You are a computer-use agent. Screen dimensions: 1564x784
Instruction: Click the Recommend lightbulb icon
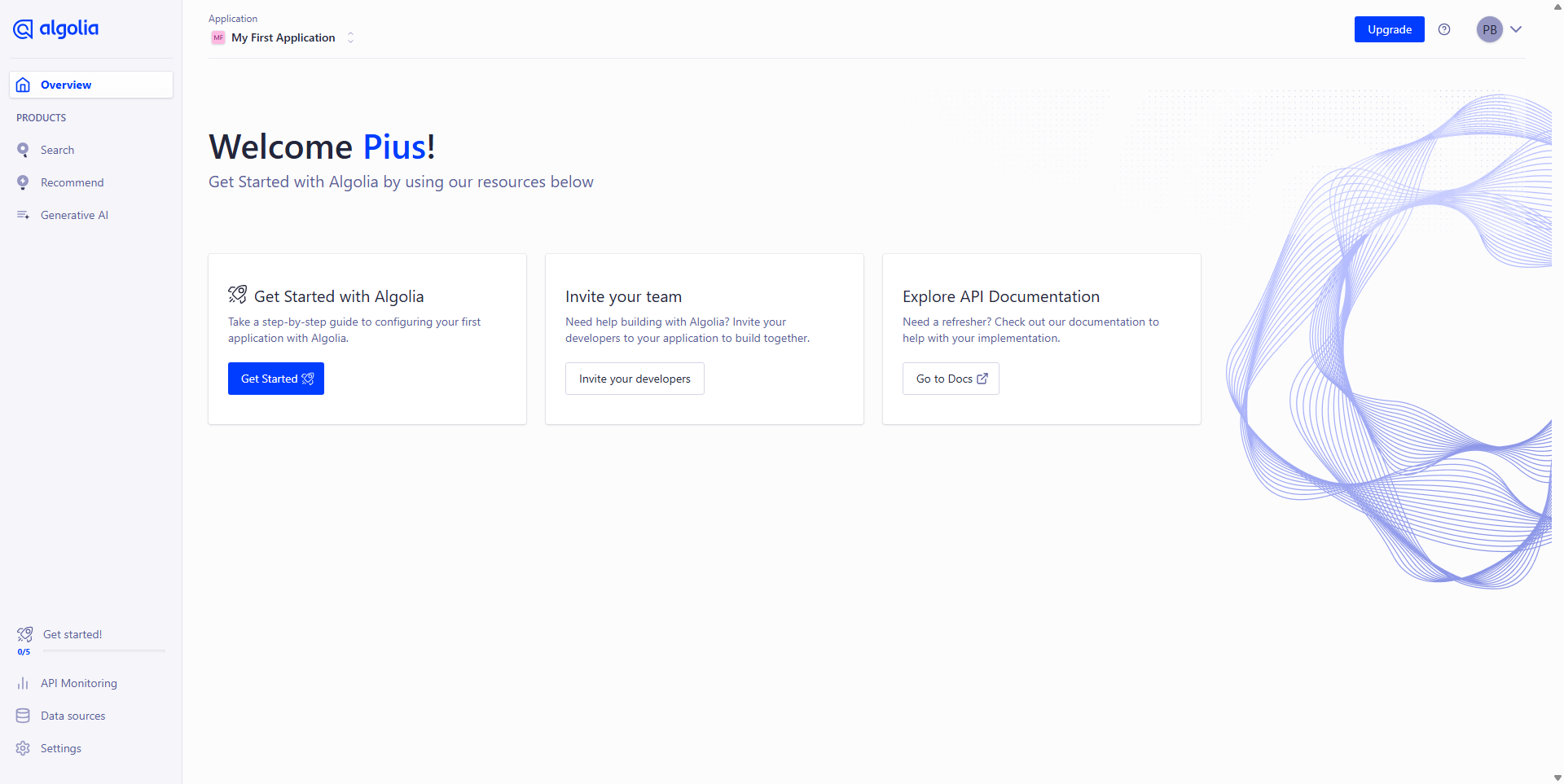point(23,182)
